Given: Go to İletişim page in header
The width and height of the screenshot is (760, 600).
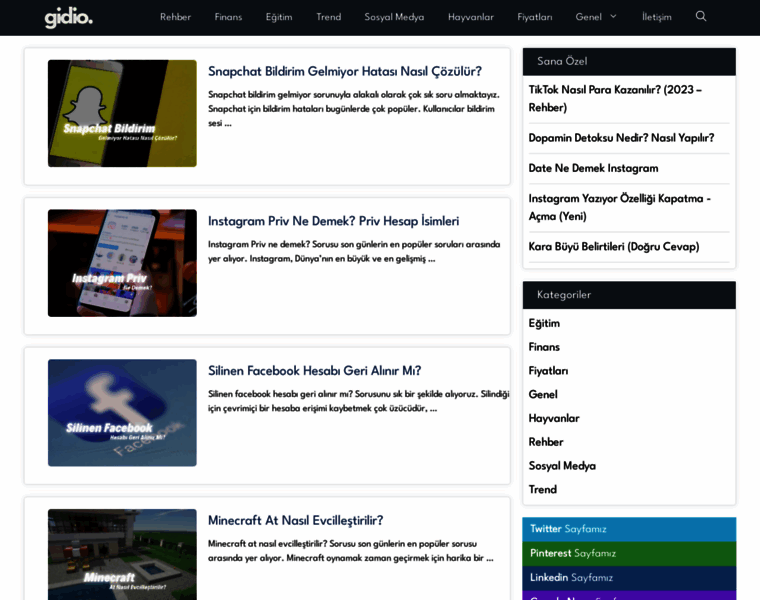Looking at the screenshot, I should [x=657, y=17].
